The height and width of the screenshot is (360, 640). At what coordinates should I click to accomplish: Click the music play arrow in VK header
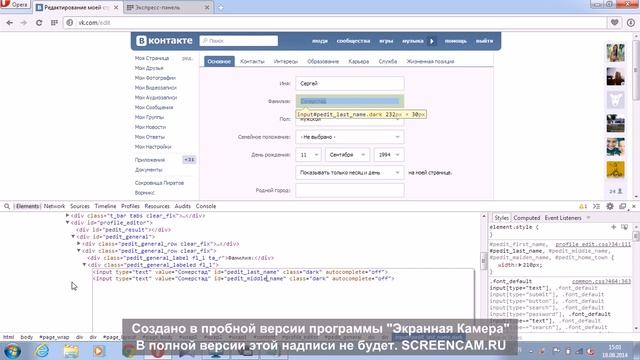coord(432,41)
